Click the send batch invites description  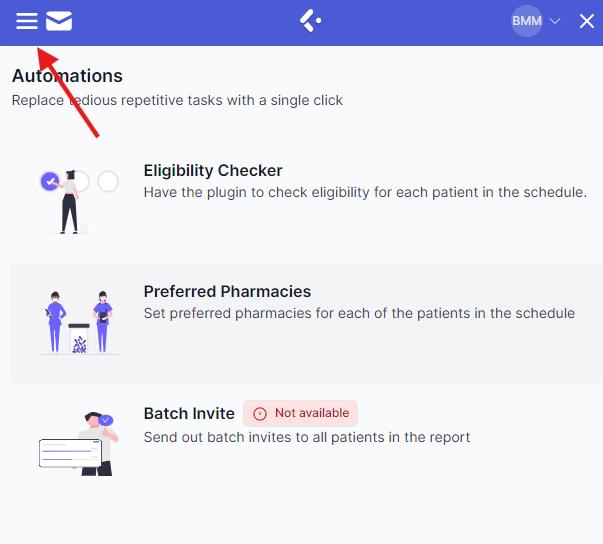(x=306, y=437)
